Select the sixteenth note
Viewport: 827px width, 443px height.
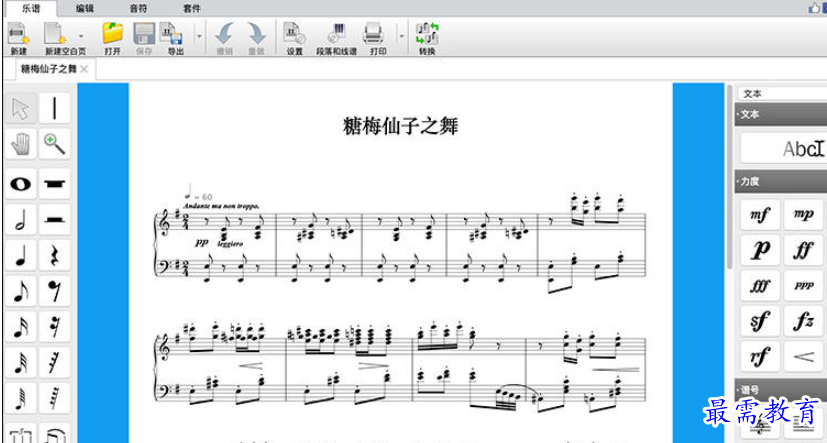click(21, 326)
